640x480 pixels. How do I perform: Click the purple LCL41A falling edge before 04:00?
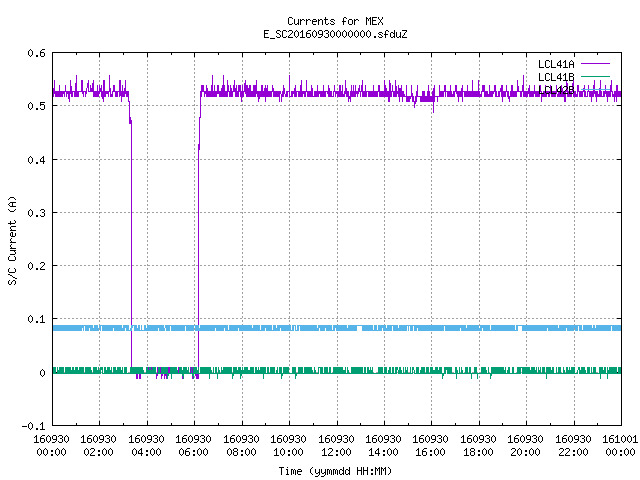coord(131,245)
